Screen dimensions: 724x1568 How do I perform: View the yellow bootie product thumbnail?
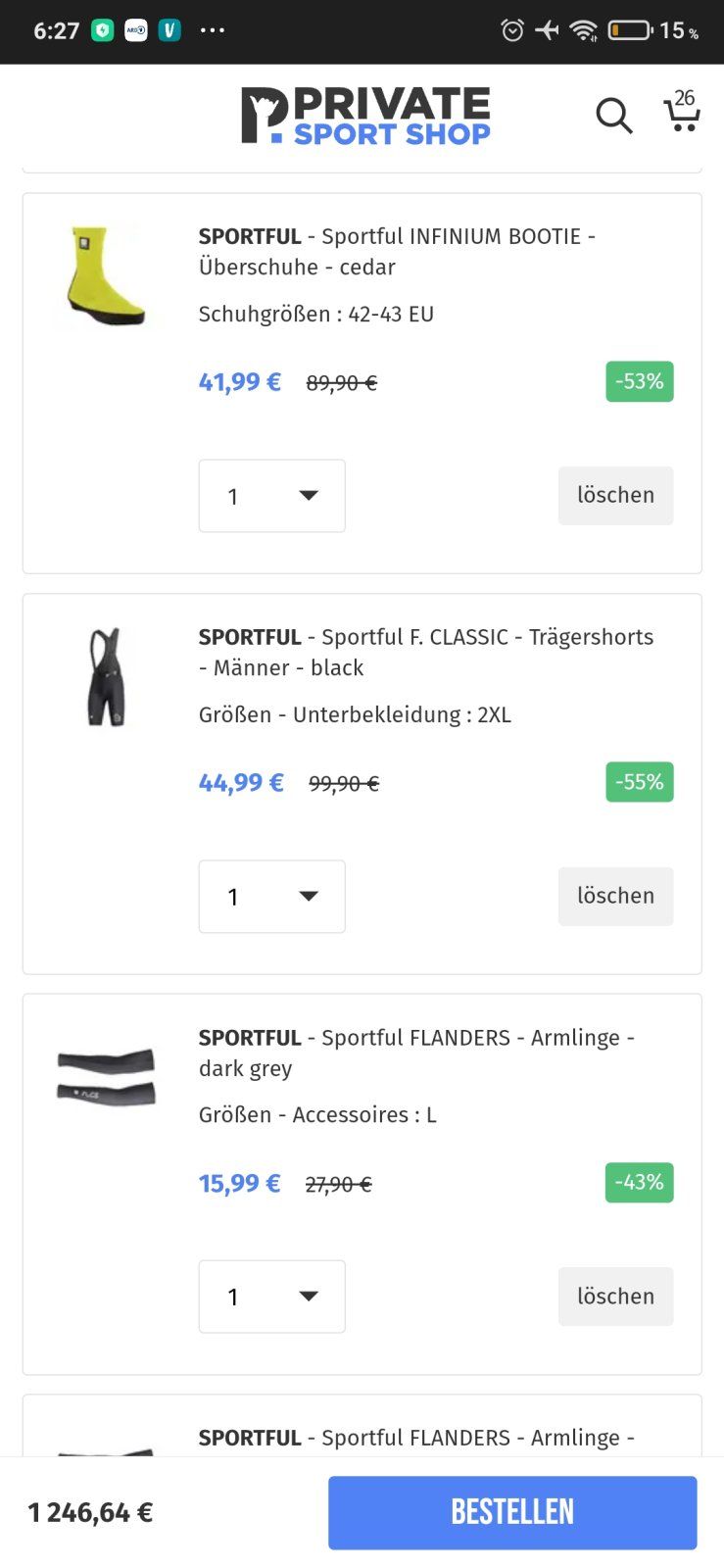(106, 276)
